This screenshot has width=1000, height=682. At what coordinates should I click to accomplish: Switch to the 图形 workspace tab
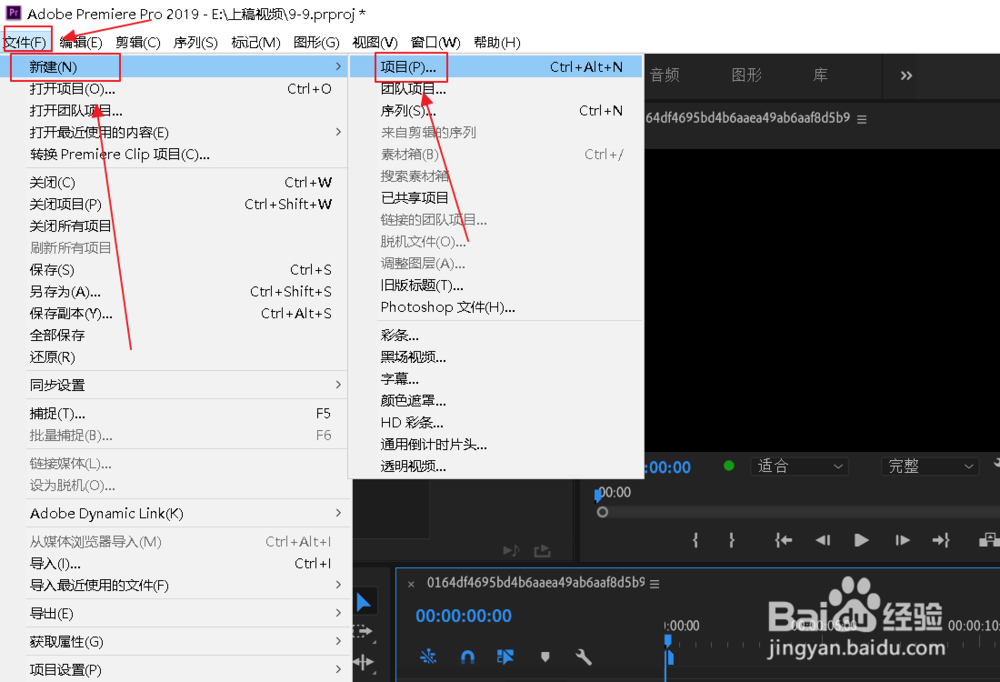coord(747,75)
